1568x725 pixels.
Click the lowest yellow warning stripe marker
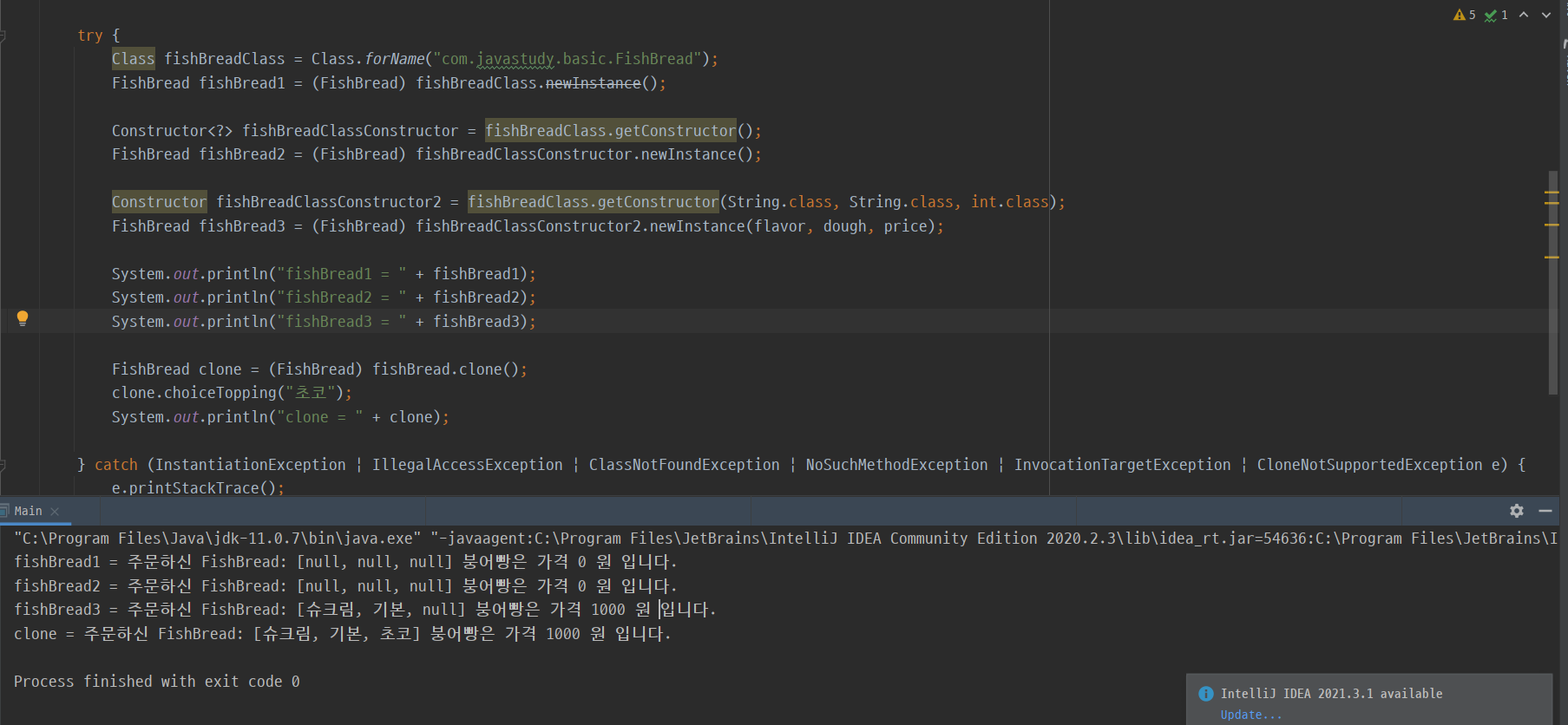(1552, 257)
